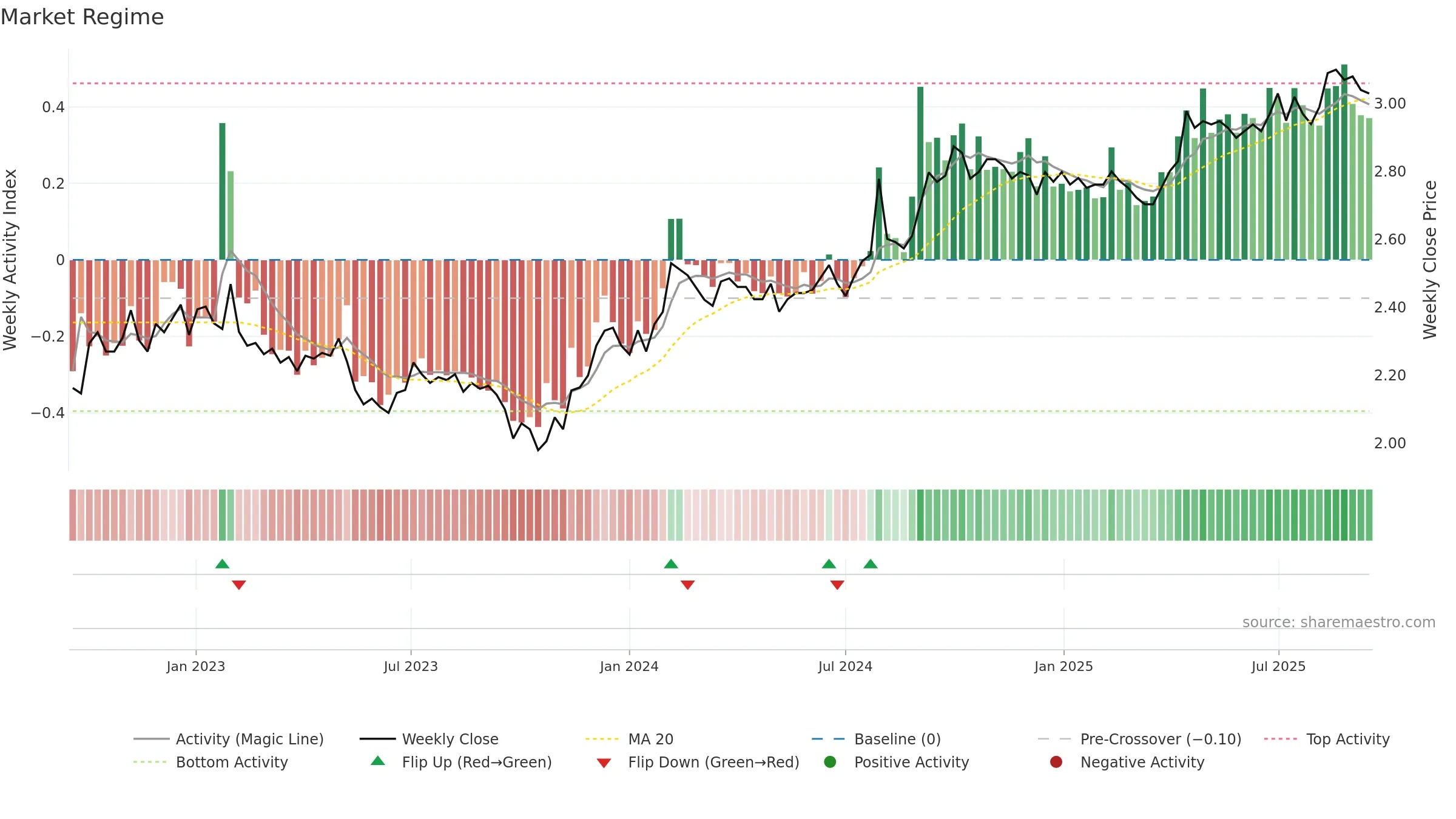The image size is (1456, 819).
Task: Click green flip-up marker after Jan 2024
Action: (671, 564)
